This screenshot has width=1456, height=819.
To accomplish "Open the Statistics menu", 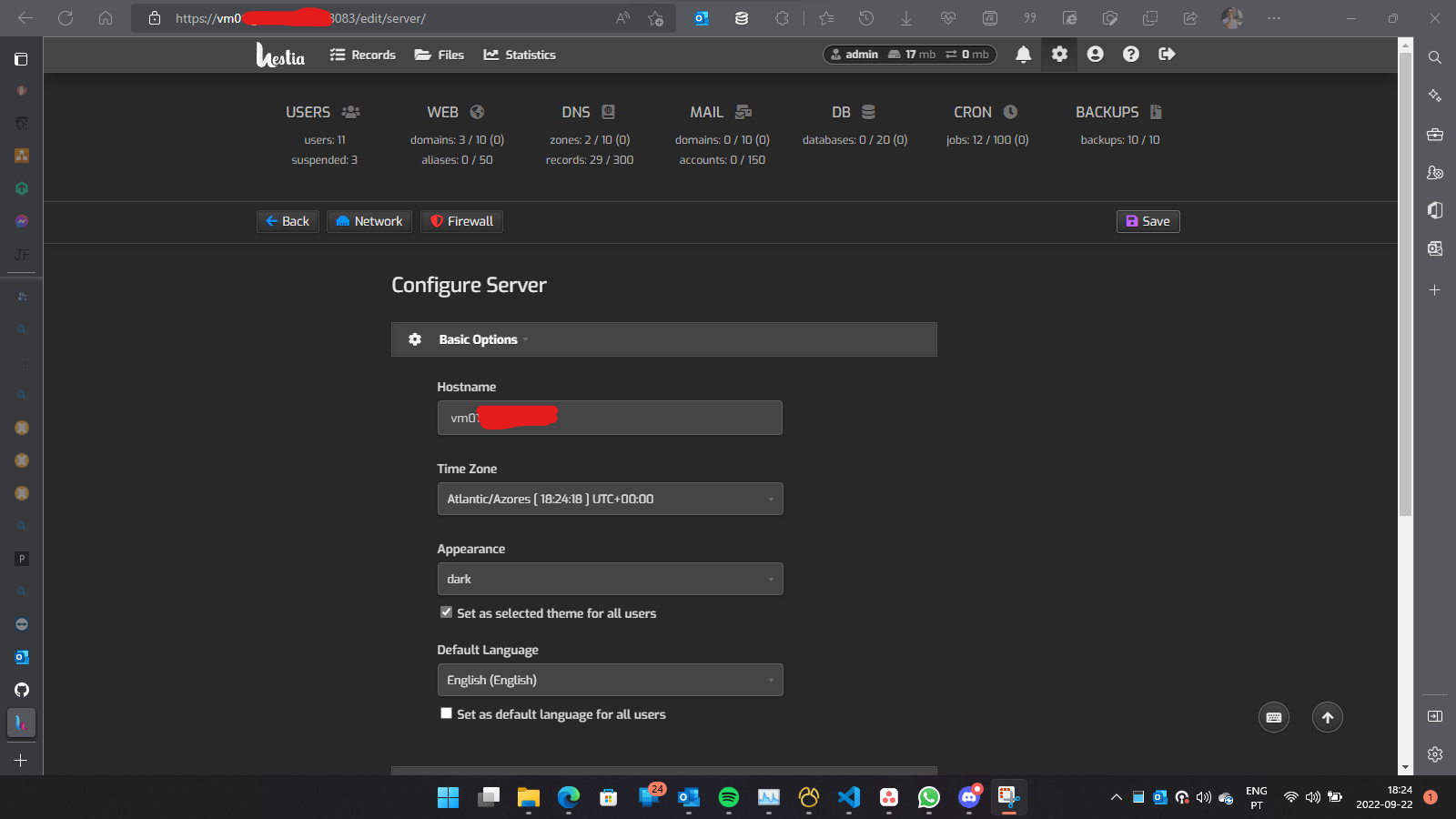I will 520,55.
